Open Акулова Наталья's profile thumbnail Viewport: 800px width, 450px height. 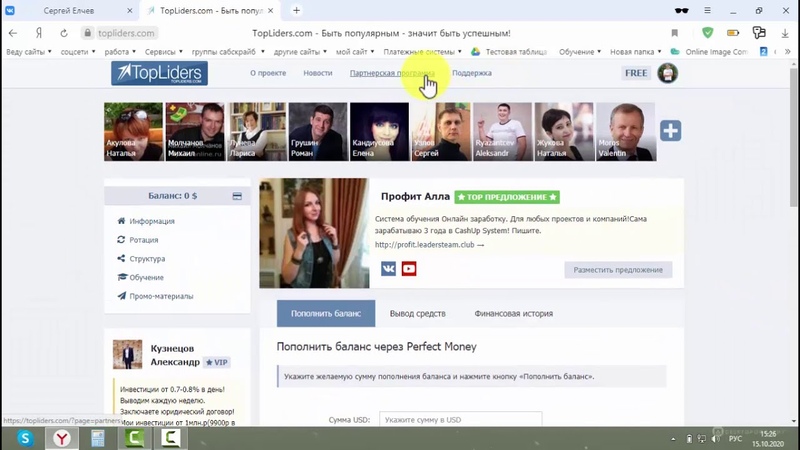(133, 132)
